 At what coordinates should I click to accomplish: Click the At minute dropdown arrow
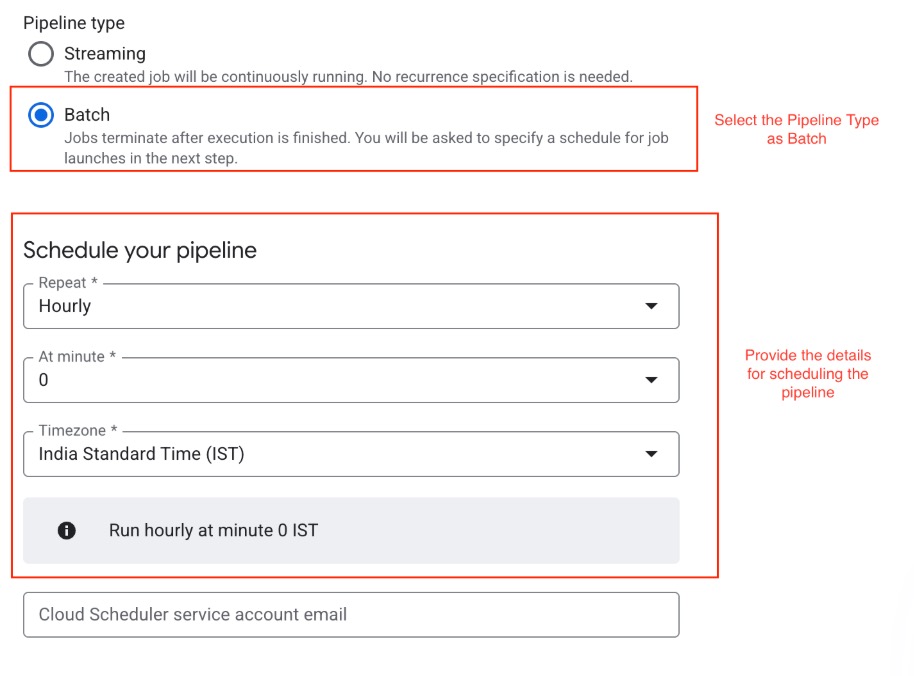651,380
